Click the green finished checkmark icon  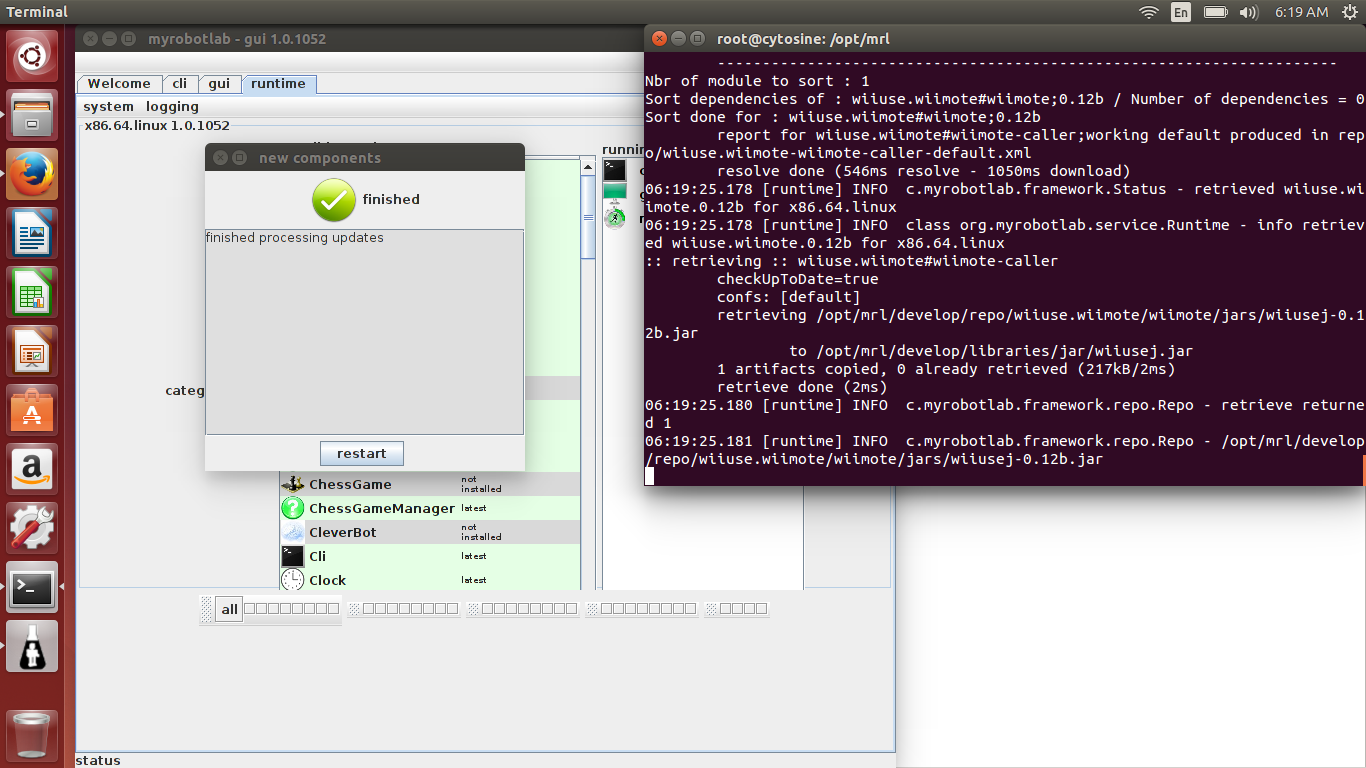[334, 200]
